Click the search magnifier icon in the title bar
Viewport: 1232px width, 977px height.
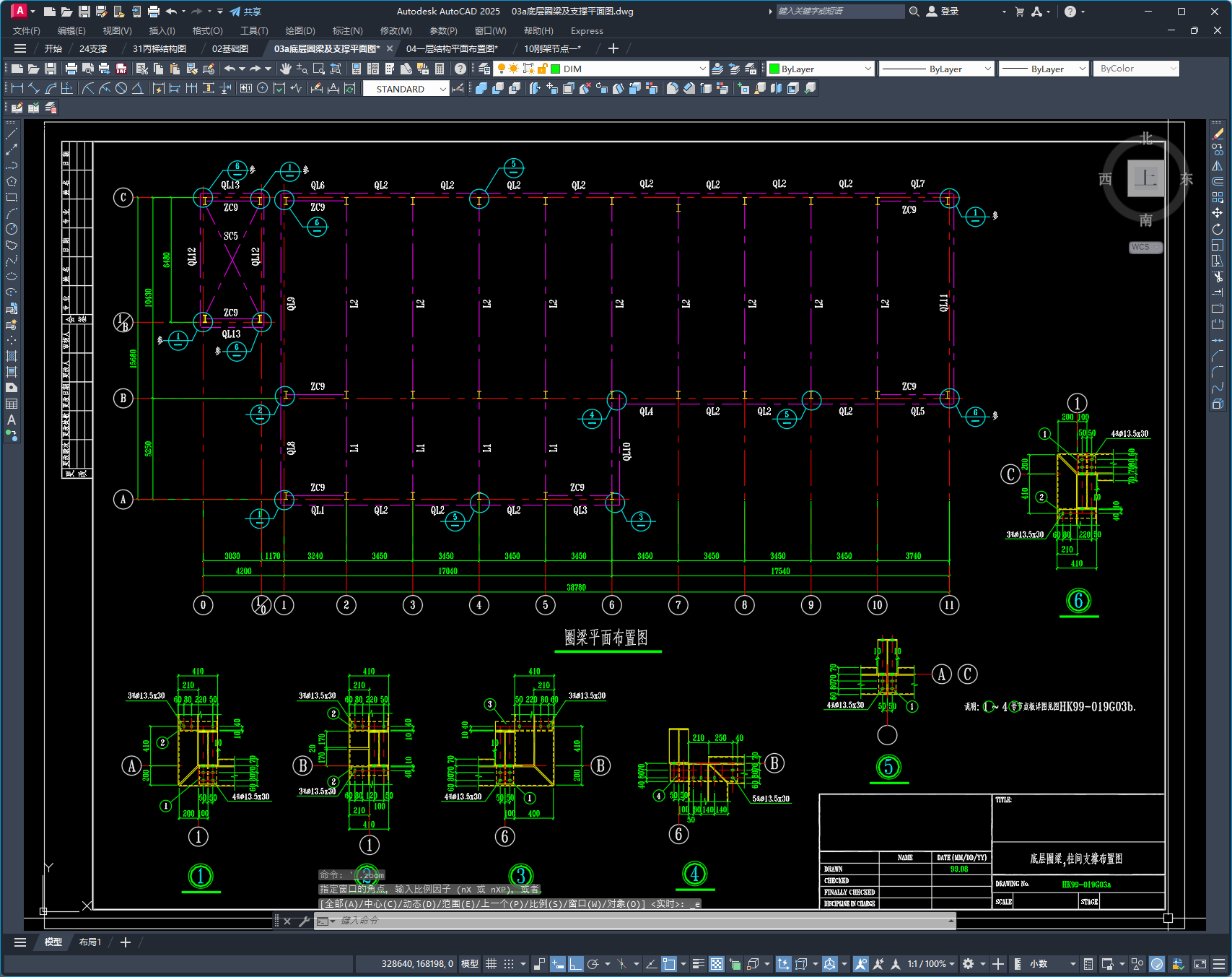coord(914,12)
